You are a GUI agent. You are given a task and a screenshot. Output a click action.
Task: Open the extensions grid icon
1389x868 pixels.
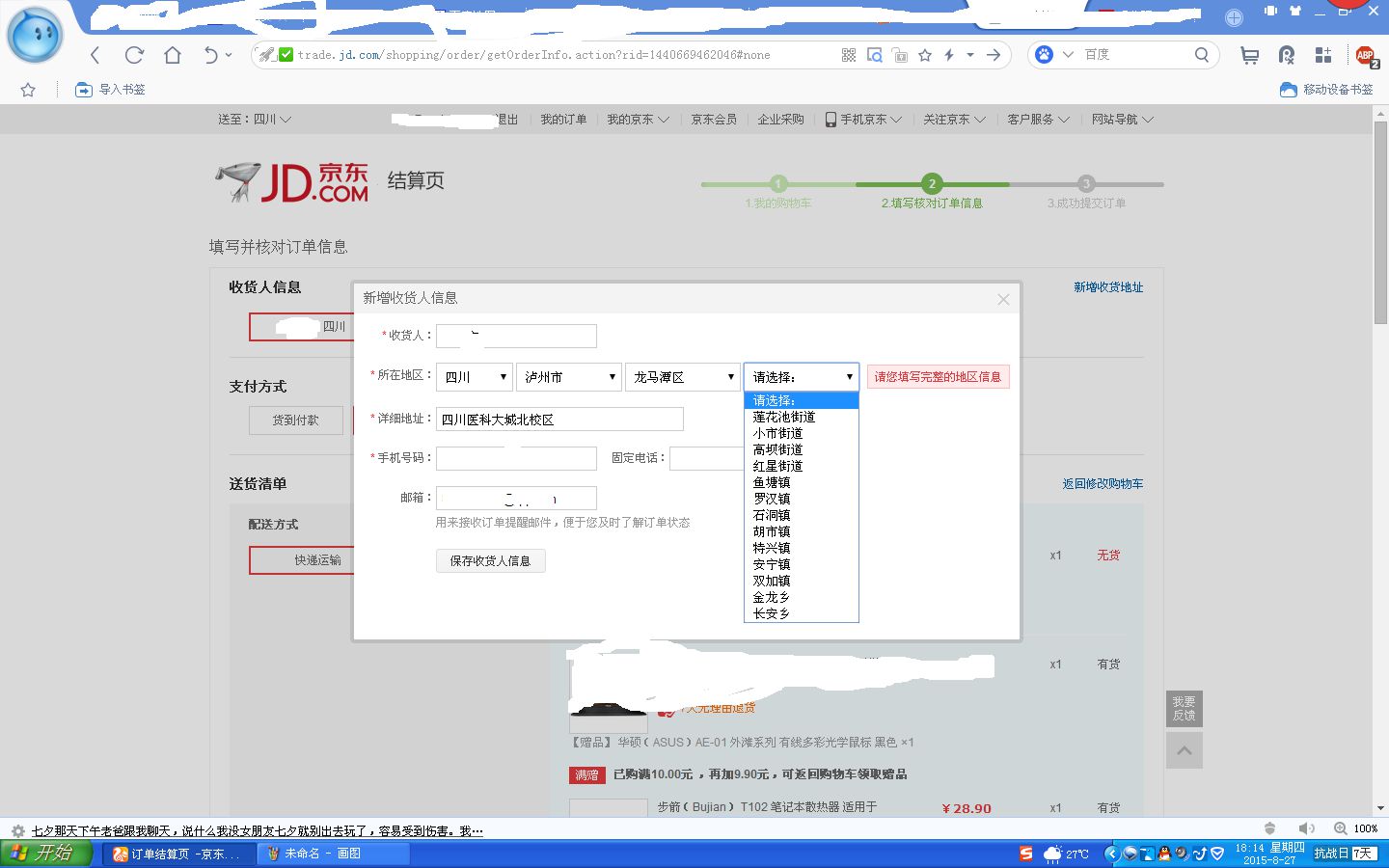pyautogui.click(x=1323, y=55)
